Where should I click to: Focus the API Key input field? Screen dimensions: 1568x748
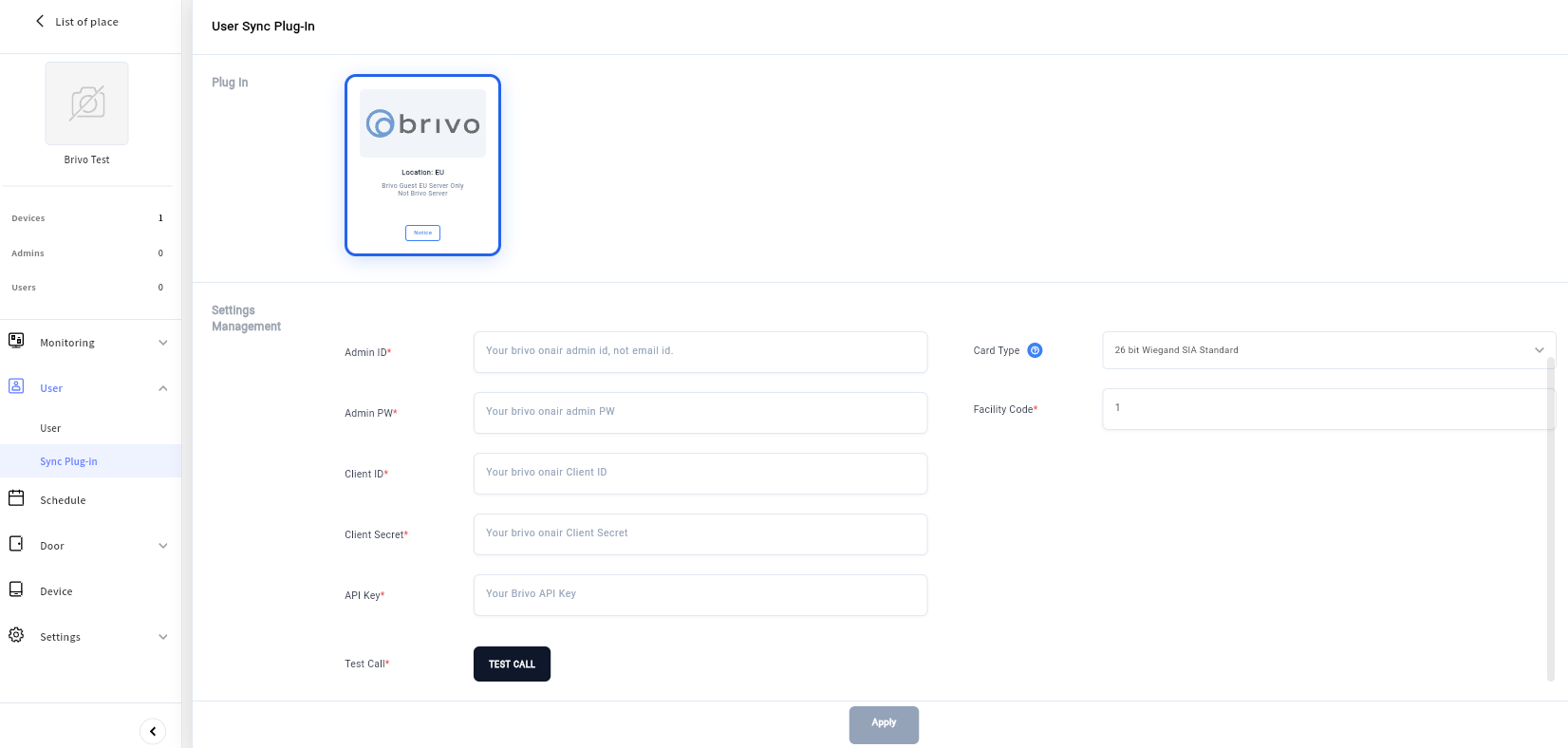click(700, 595)
